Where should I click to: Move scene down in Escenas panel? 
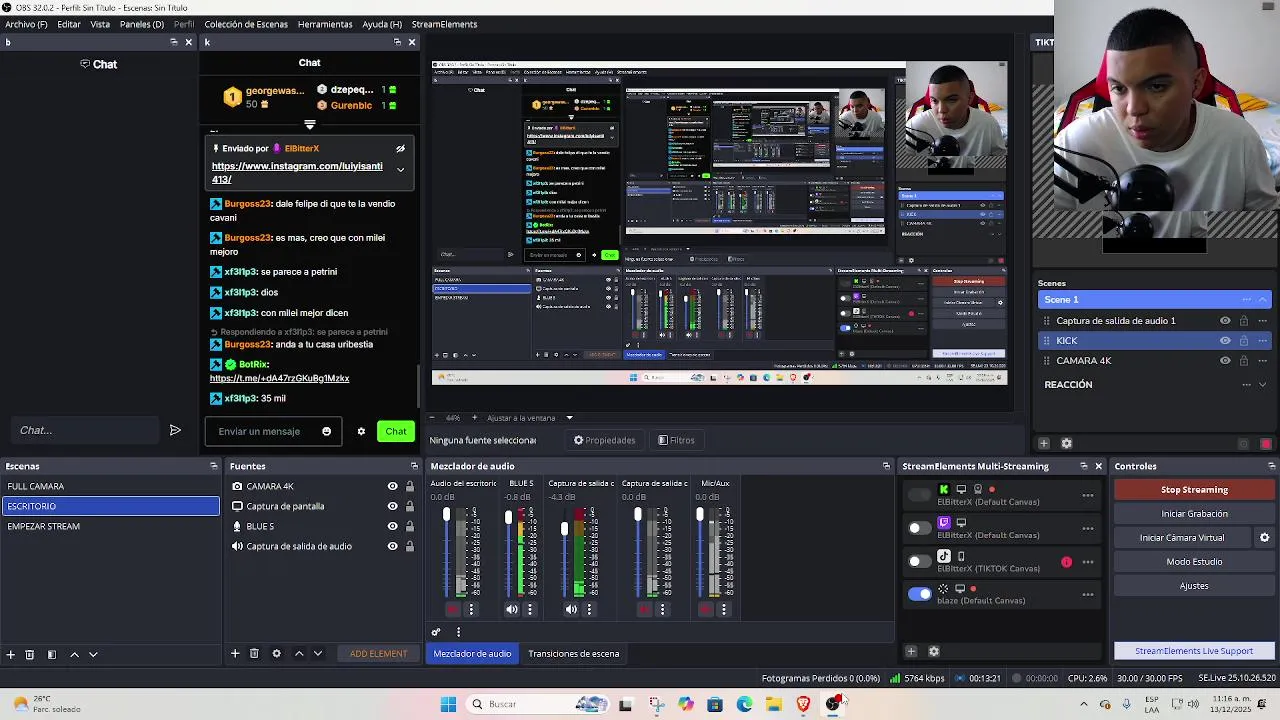pyautogui.click(x=93, y=654)
